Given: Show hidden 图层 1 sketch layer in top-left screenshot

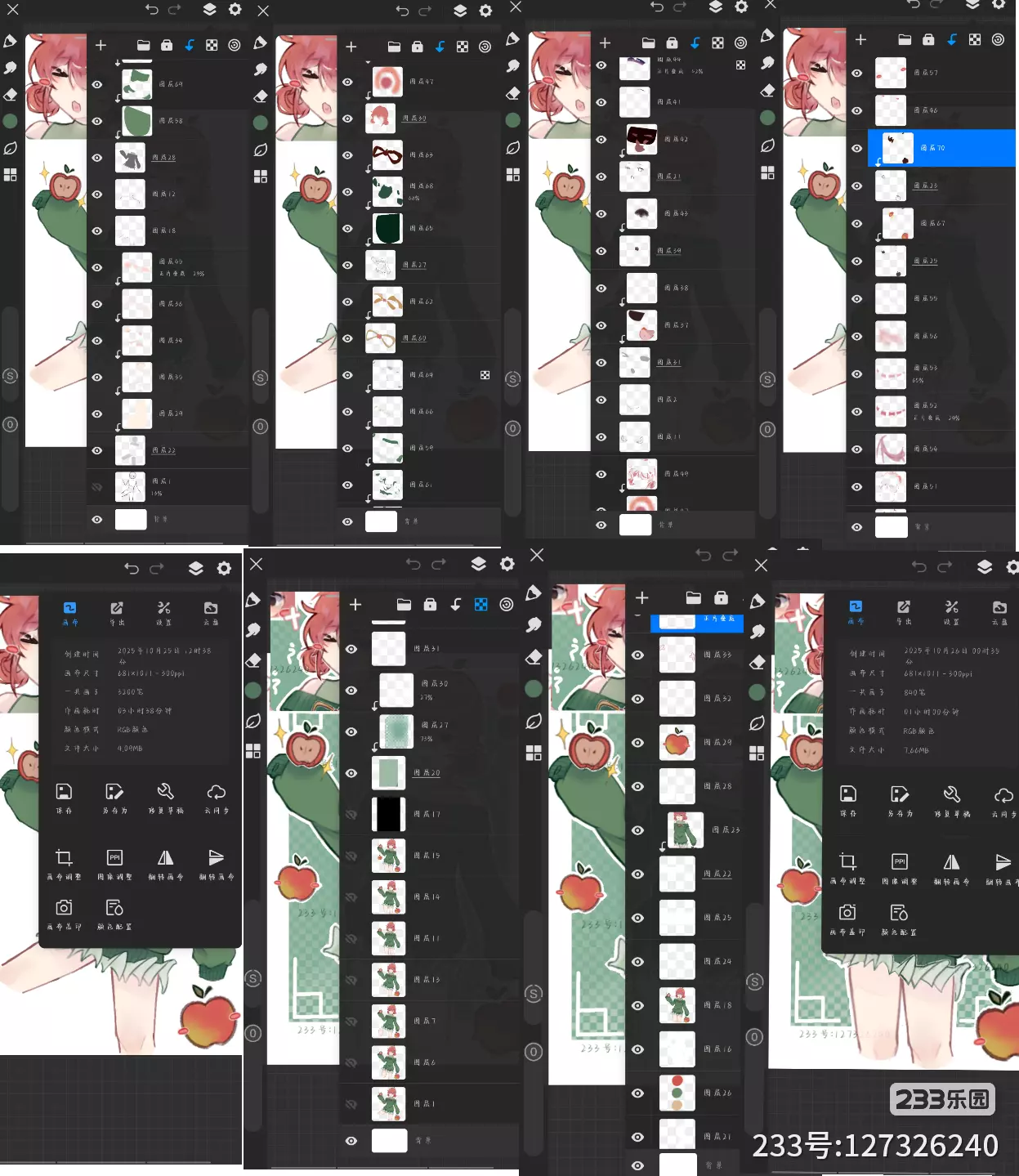Looking at the screenshot, I should (97, 487).
